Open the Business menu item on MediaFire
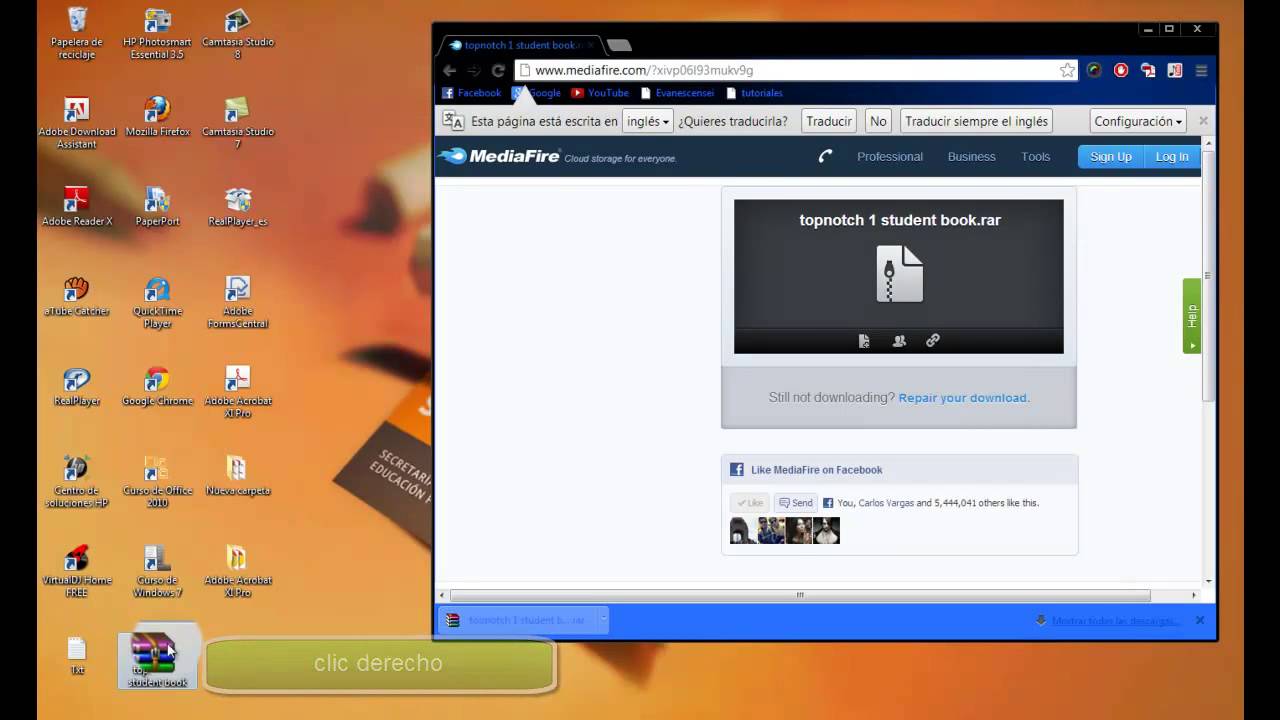 click(x=972, y=157)
